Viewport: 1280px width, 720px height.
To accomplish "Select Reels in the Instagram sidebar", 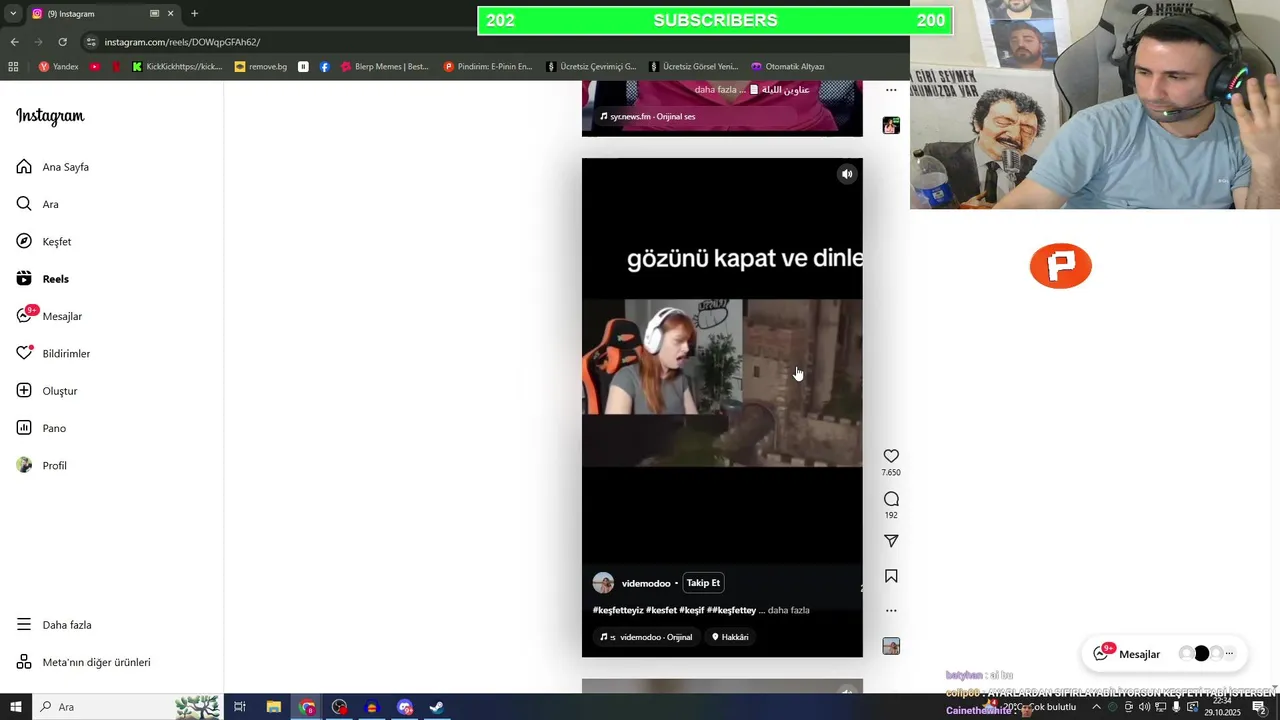I will pyautogui.click(x=43, y=279).
